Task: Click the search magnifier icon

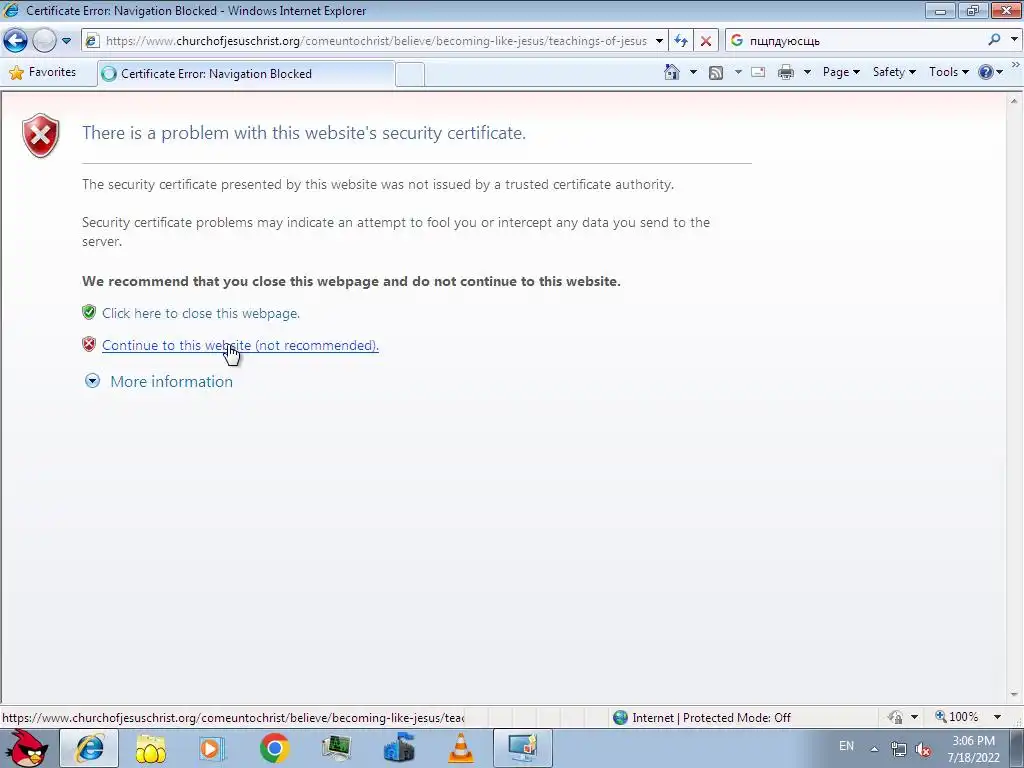Action: click(994, 40)
